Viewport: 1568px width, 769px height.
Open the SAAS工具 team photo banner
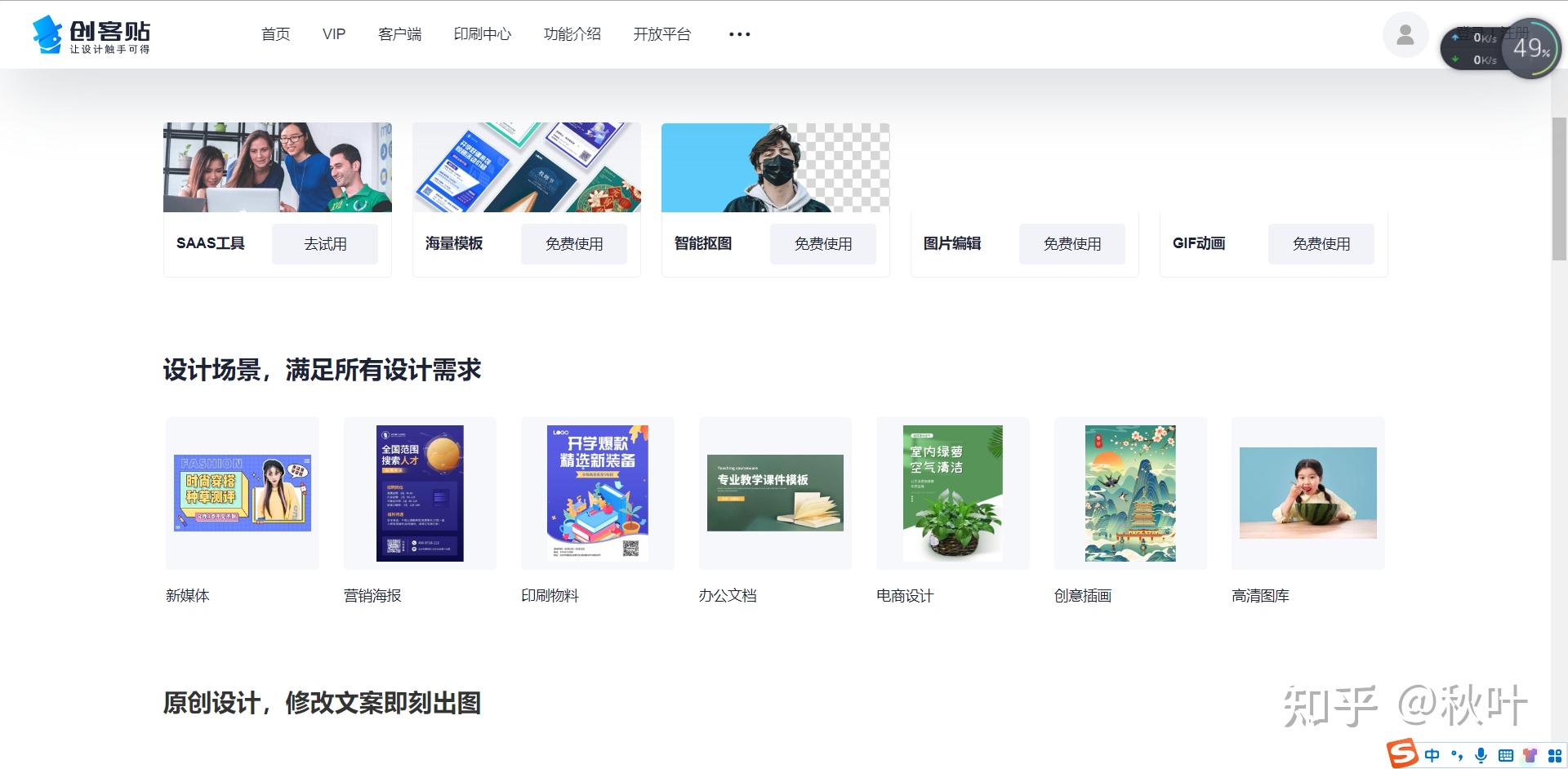(x=278, y=167)
